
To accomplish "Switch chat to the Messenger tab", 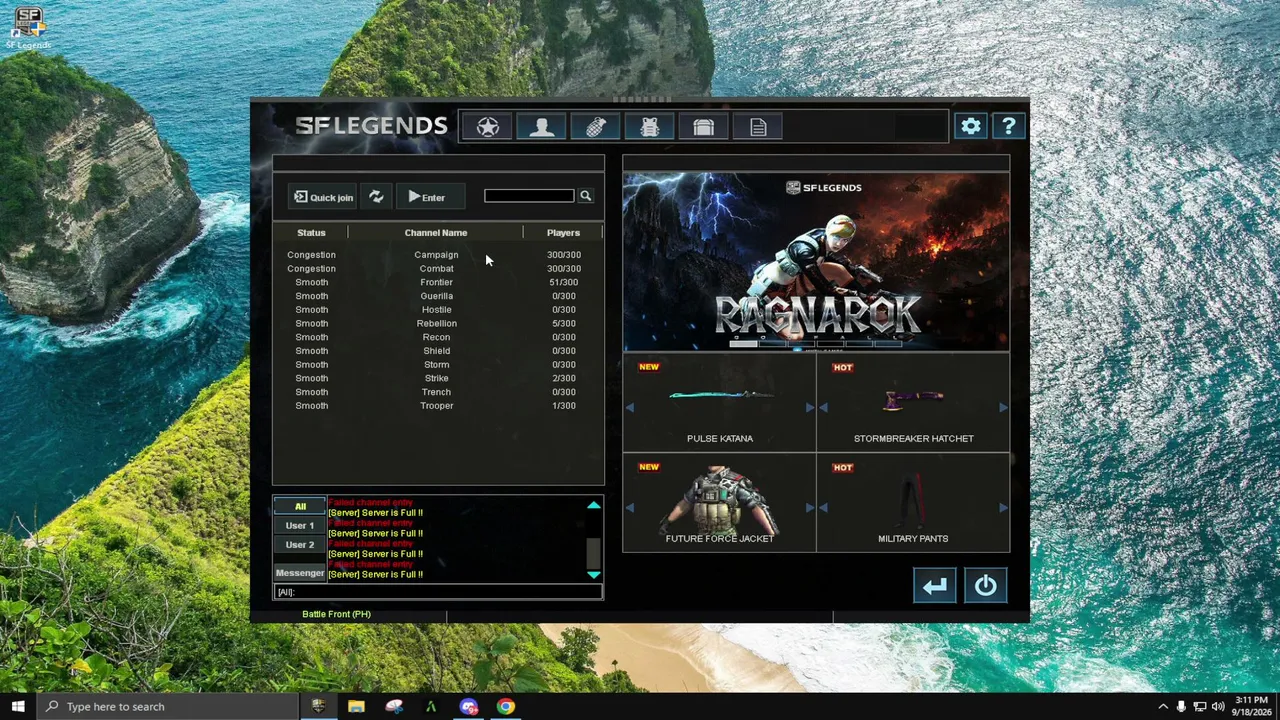I will pyautogui.click(x=300, y=573).
